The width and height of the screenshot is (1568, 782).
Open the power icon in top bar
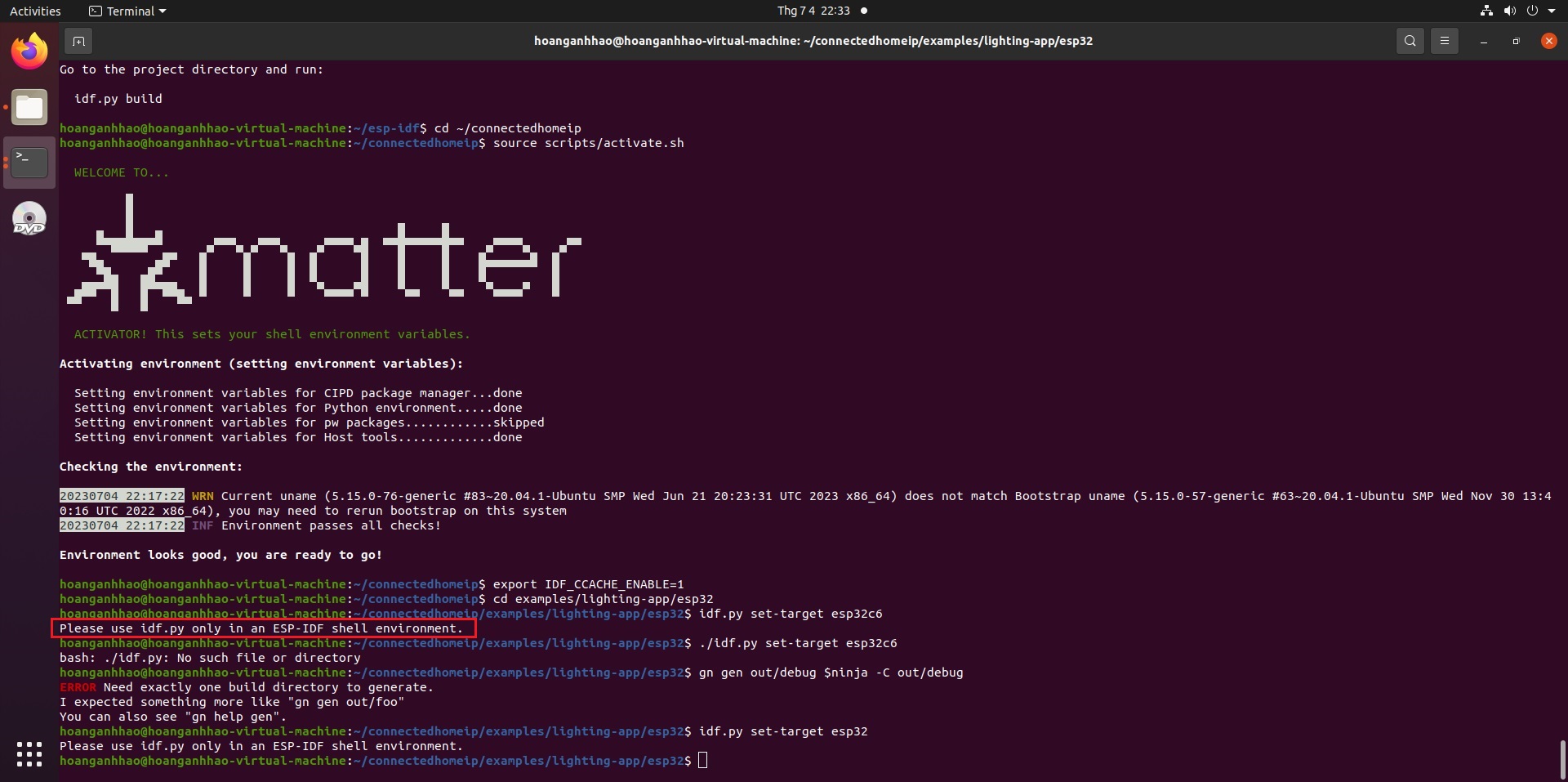point(1532,11)
